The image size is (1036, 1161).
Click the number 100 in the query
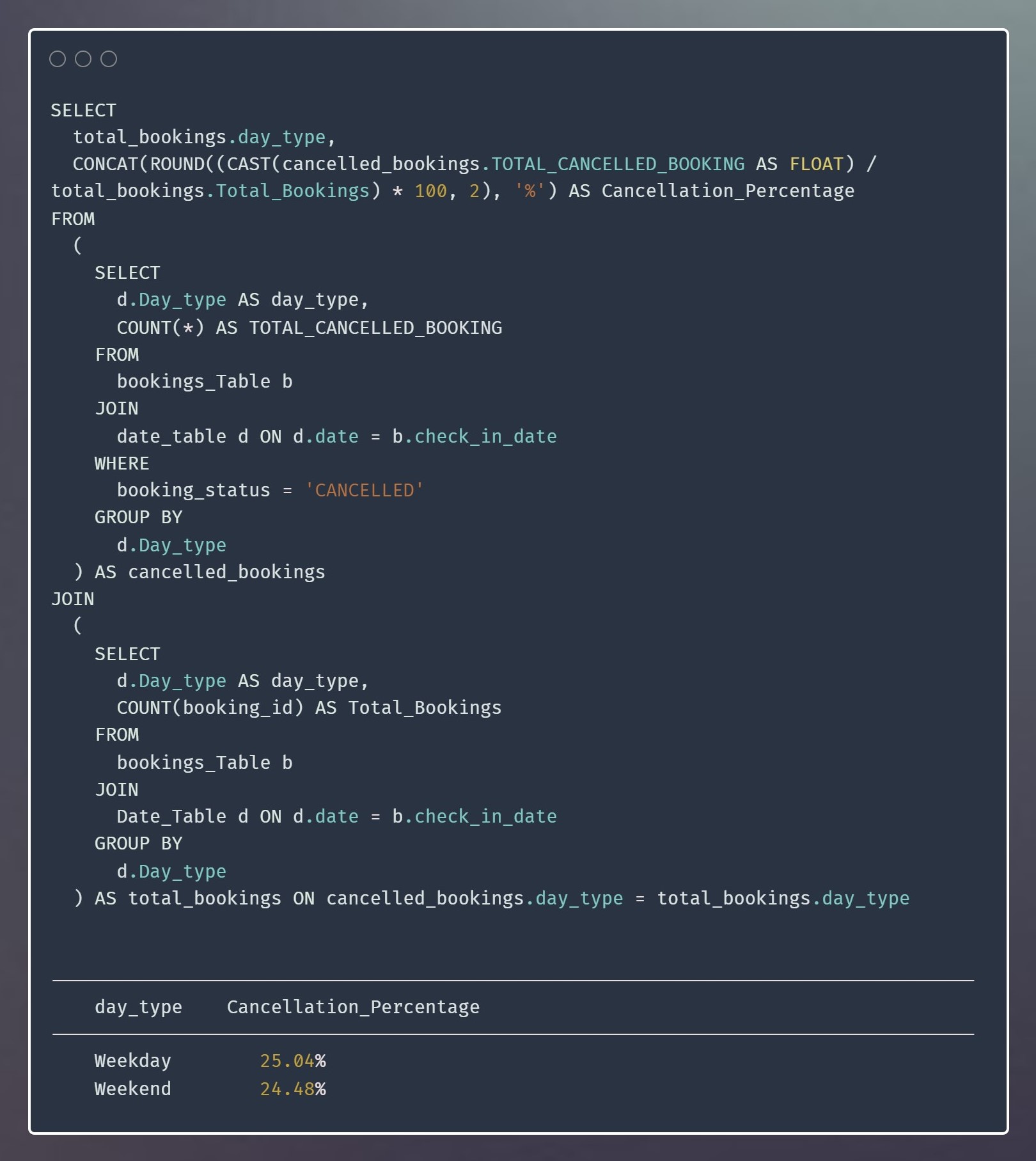[x=430, y=191]
